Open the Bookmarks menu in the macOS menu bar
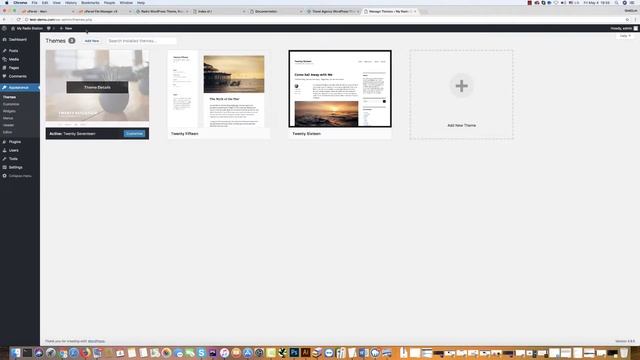The height and width of the screenshot is (360, 640). [x=90, y=2]
